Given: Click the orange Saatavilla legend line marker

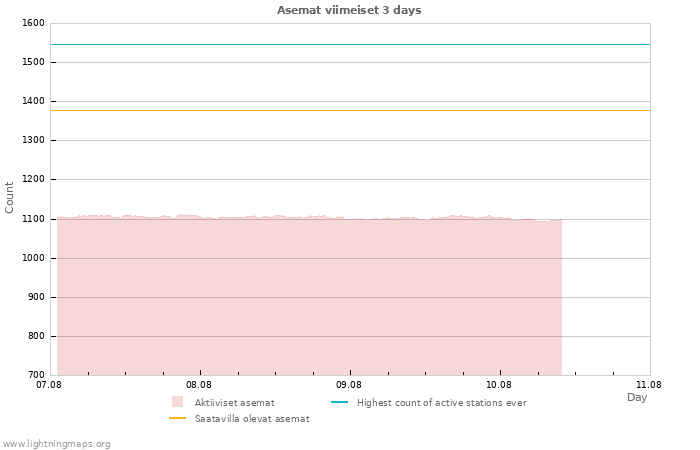Looking at the screenshot, I should (x=177, y=418).
